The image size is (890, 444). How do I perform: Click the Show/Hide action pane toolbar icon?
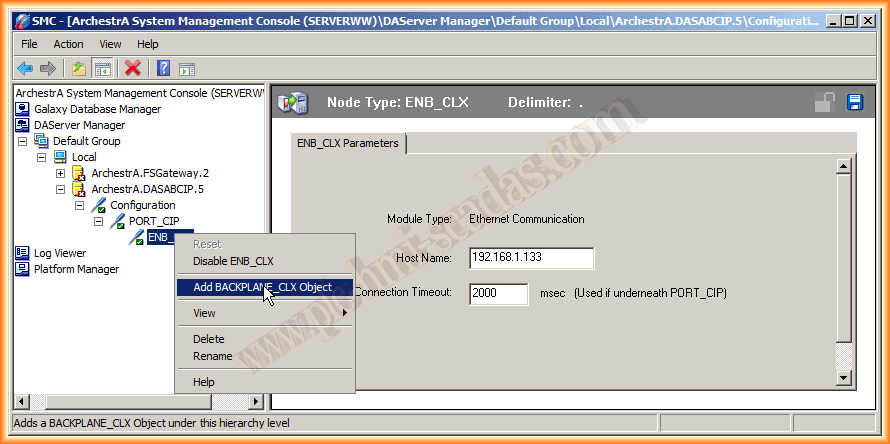pos(186,68)
